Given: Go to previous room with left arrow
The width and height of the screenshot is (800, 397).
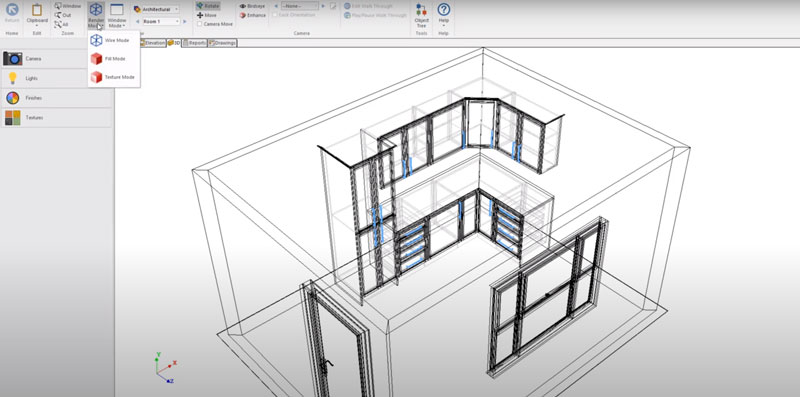Looking at the screenshot, I should tap(137, 21).
